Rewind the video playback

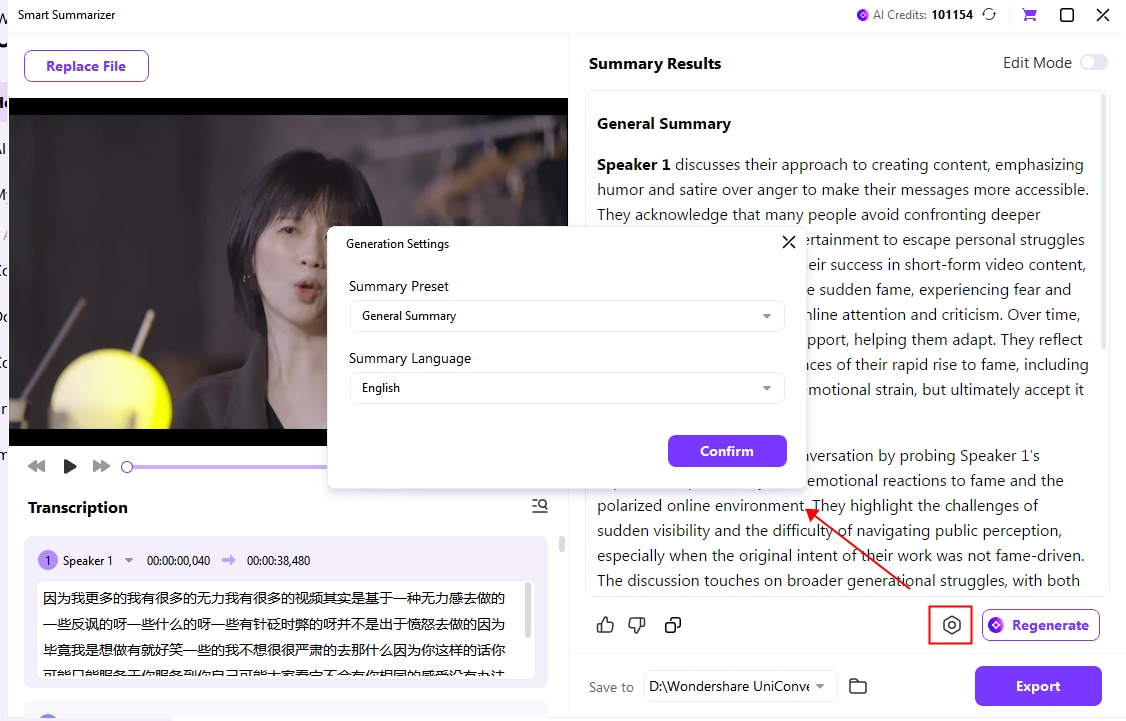tap(37, 466)
